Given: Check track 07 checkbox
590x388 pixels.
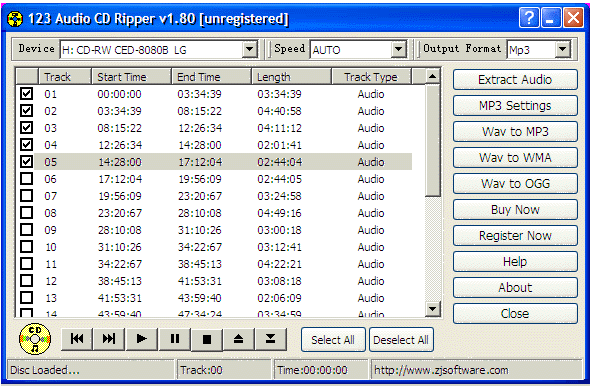Looking at the screenshot, I should click(26, 196).
